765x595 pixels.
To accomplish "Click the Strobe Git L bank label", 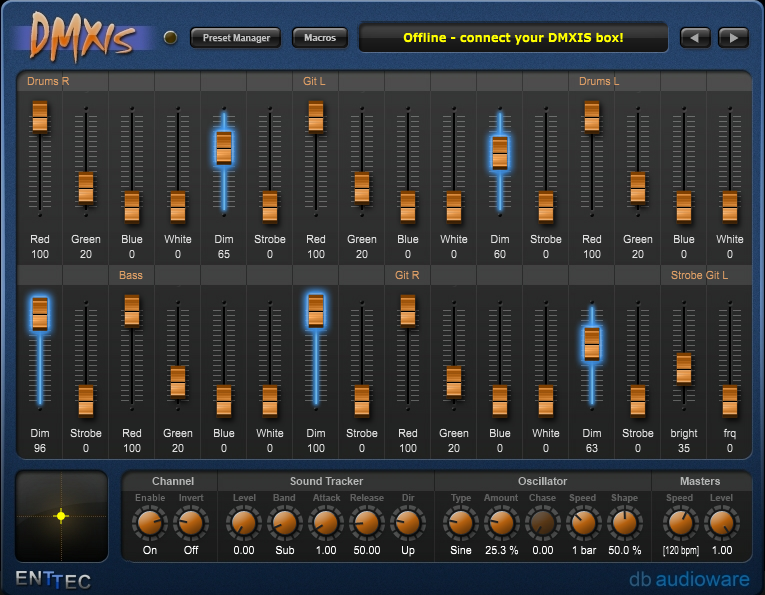I will pyautogui.click(x=699, y=275).
